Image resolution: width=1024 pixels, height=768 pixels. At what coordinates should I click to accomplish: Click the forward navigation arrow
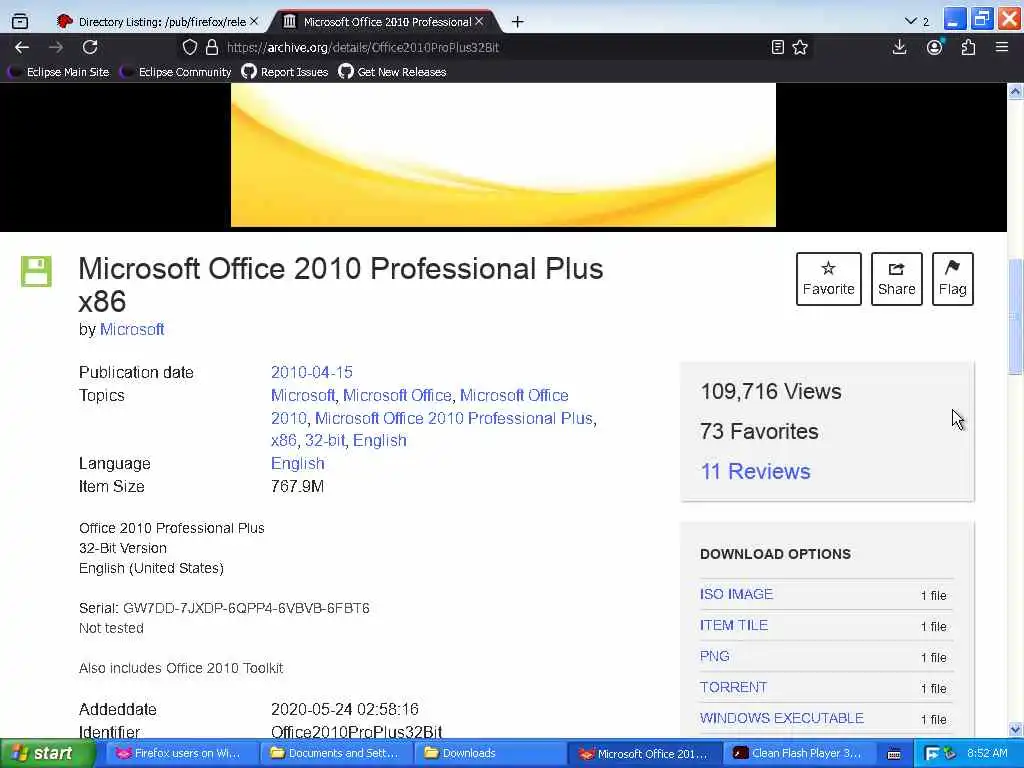pos(56,47)
